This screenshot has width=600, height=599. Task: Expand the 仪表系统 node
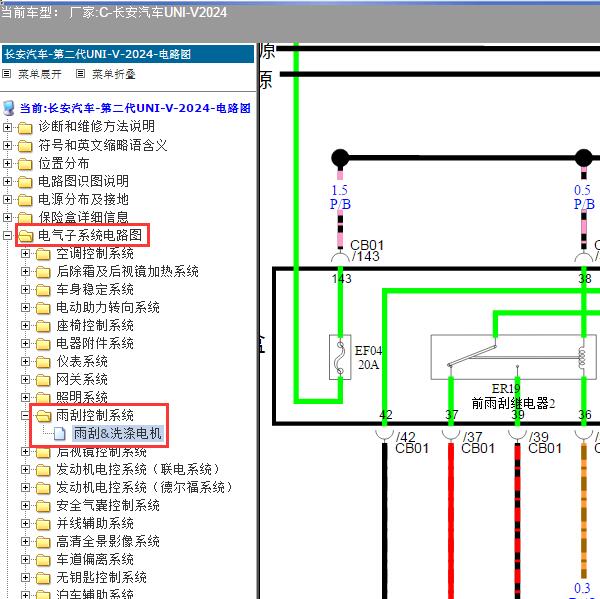pos(25,361)
